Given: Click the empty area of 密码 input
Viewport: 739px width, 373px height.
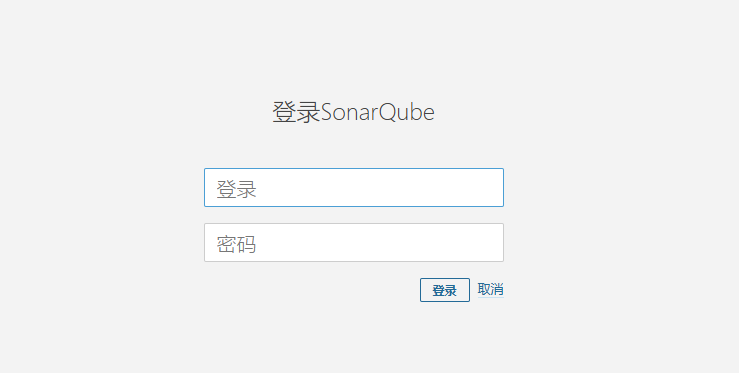Looking at the screenshot, I should coord(377,242).
